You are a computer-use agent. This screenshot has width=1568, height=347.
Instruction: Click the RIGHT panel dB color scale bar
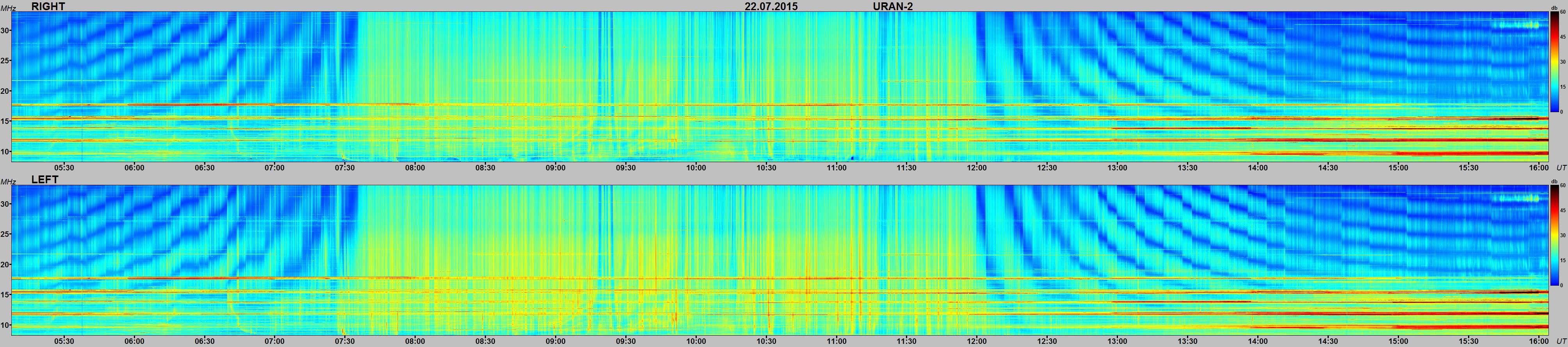(1554, 62)
